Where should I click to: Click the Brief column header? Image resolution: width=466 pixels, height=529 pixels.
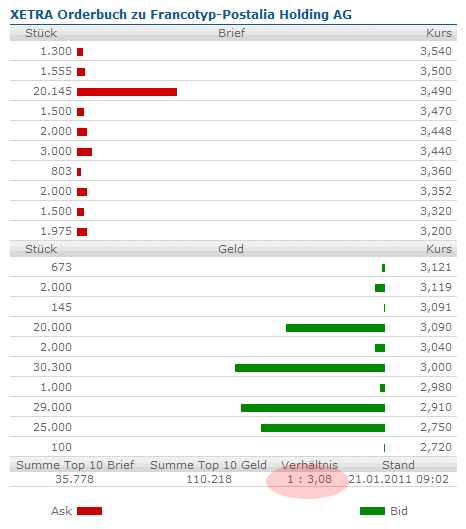[x=231, y=33]
